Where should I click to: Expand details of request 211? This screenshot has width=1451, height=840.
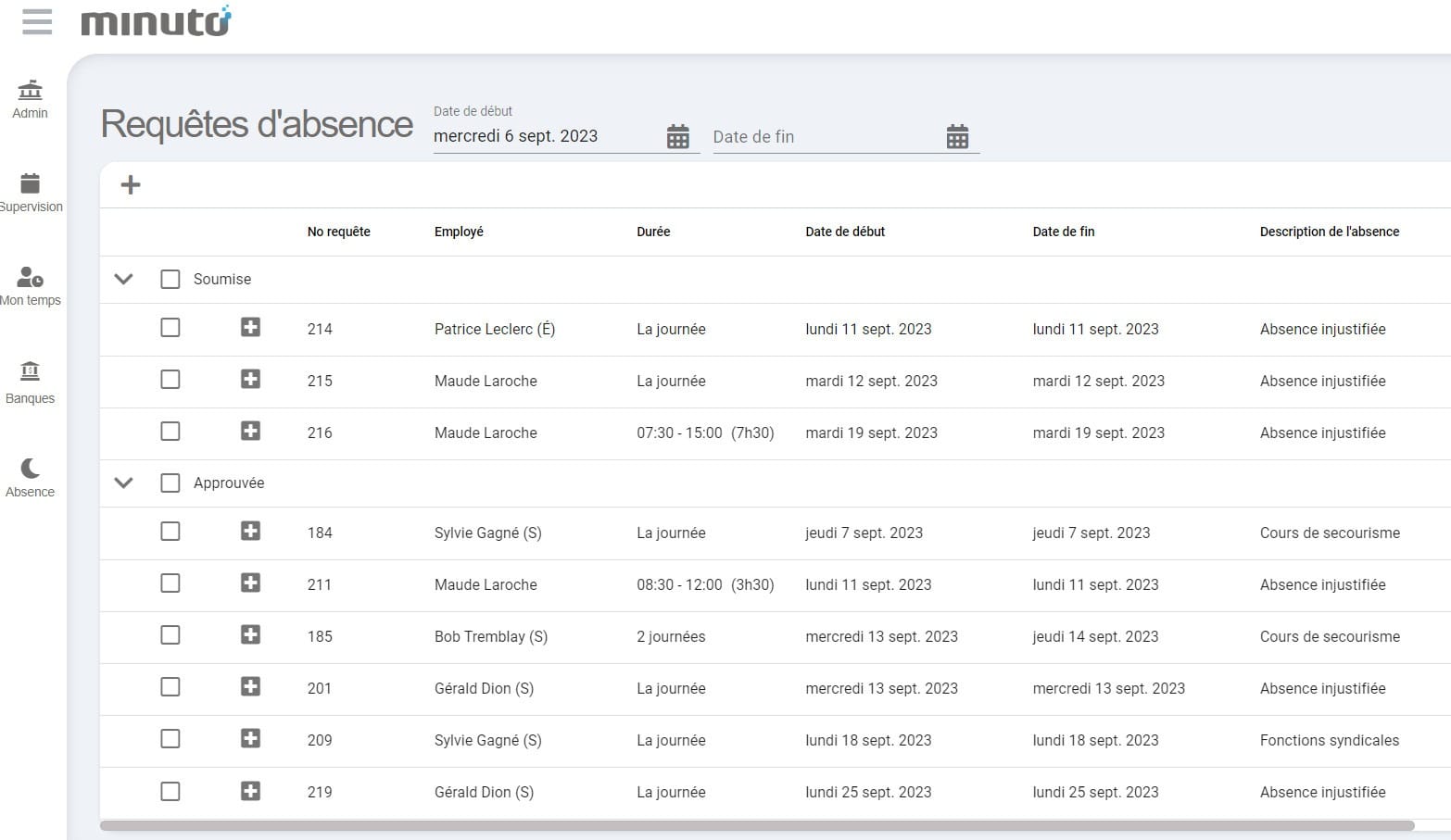250,583
